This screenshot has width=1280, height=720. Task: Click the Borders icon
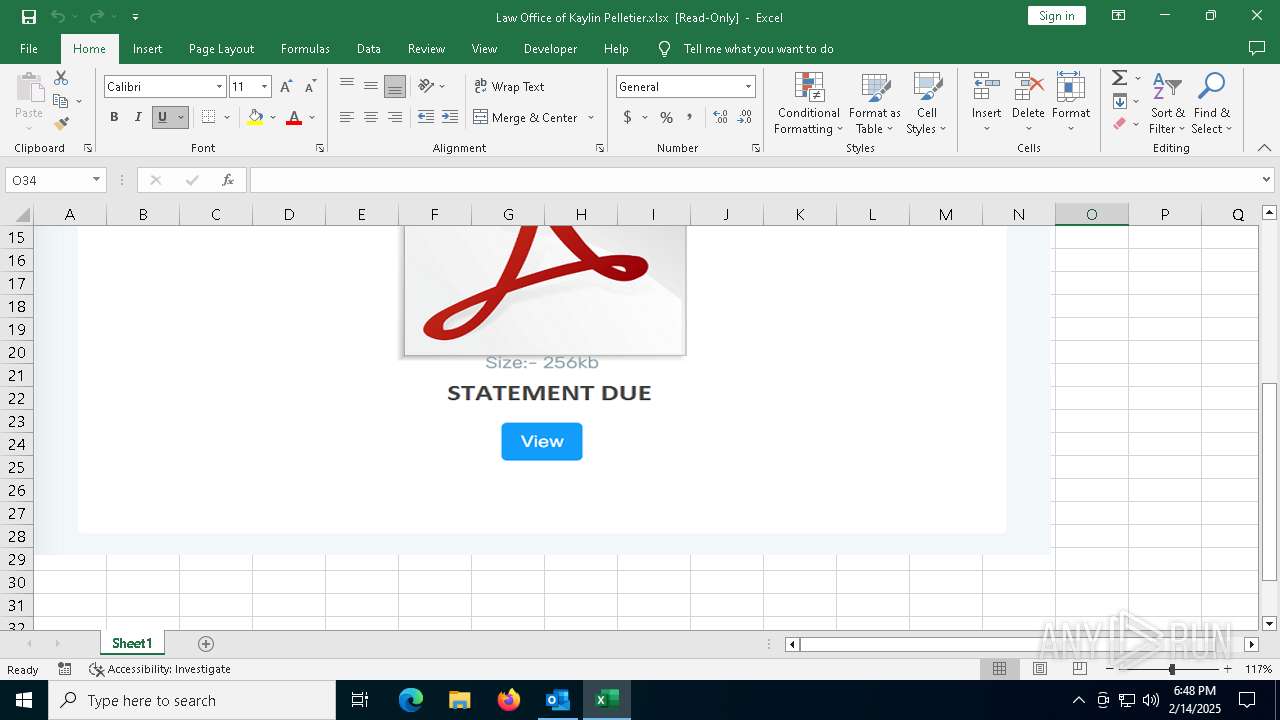point(208,118)
